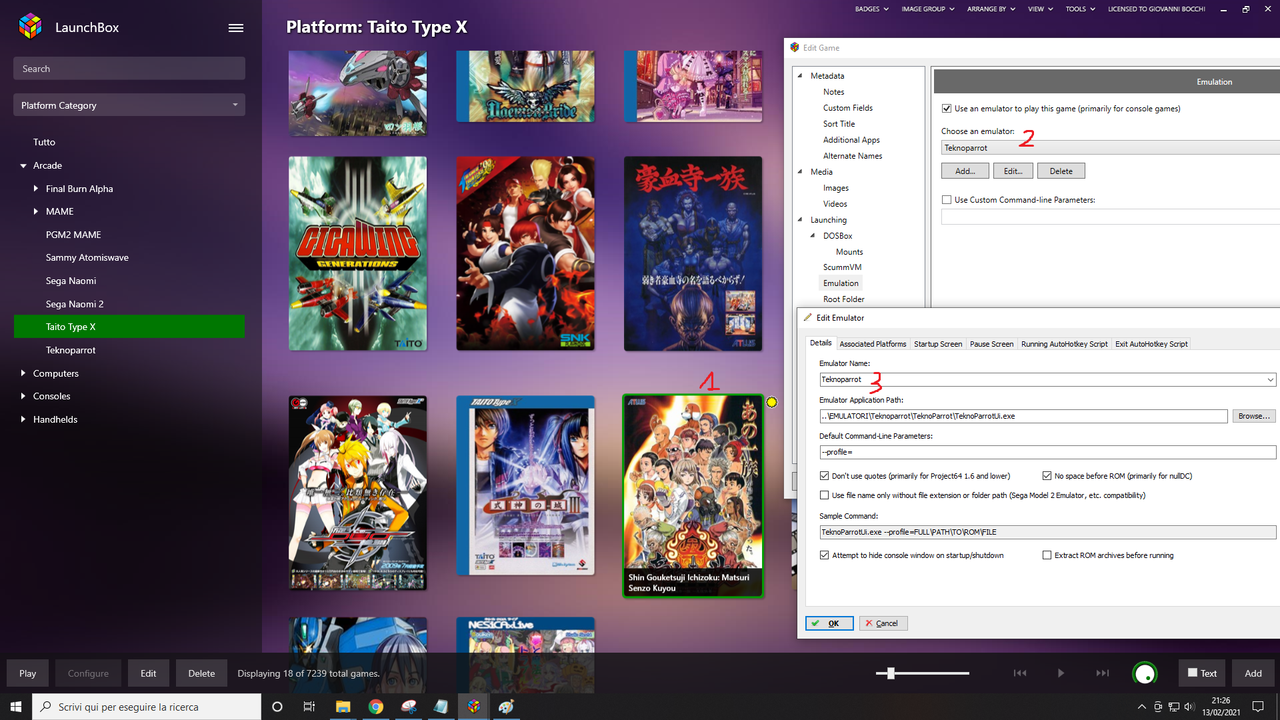Select Images under Media in Edit Game

click(x=836, y=188)
